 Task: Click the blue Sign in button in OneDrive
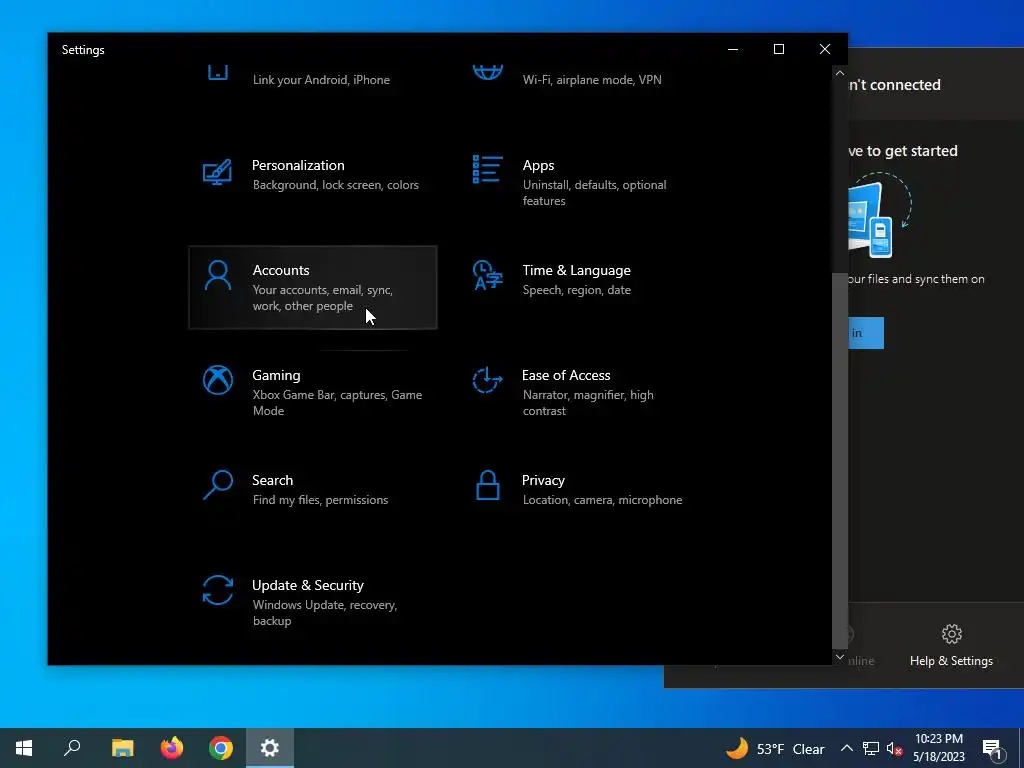click(866, 333)
